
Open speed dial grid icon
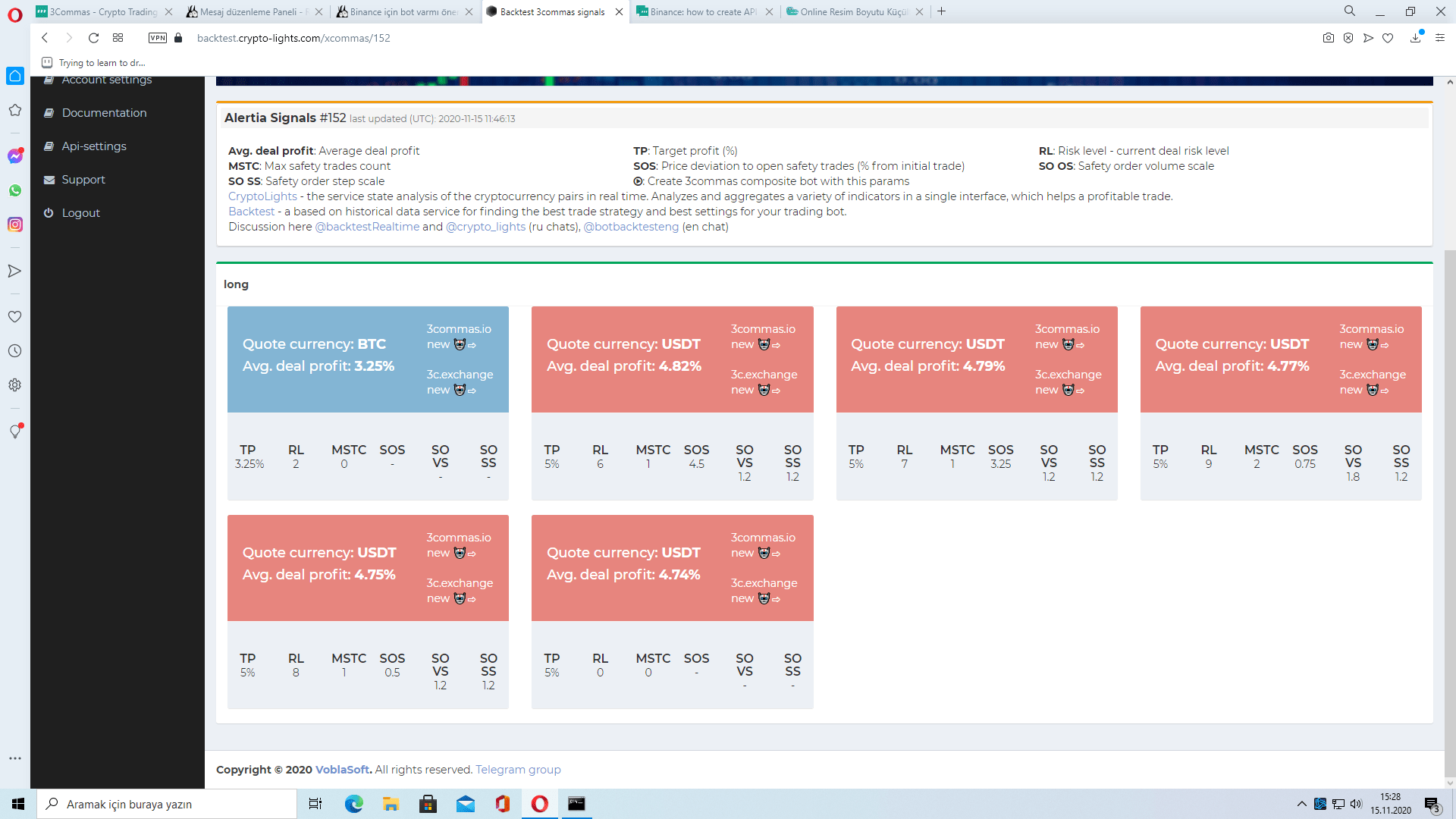pyautogui.click(x=118, y=38)
